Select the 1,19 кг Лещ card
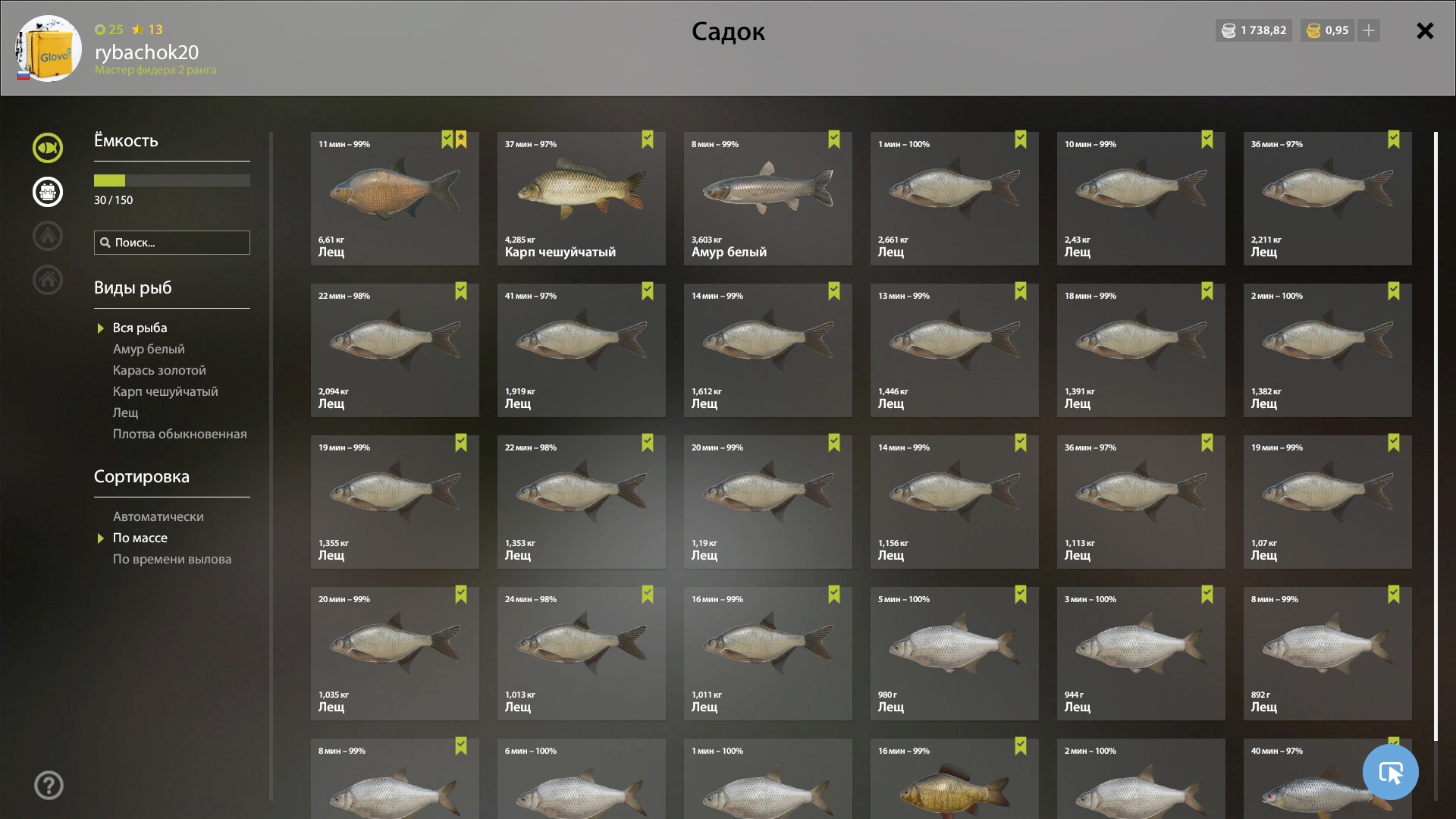Image resolution: width=1456 pixels, height=819 pixels. click(768, 502)
